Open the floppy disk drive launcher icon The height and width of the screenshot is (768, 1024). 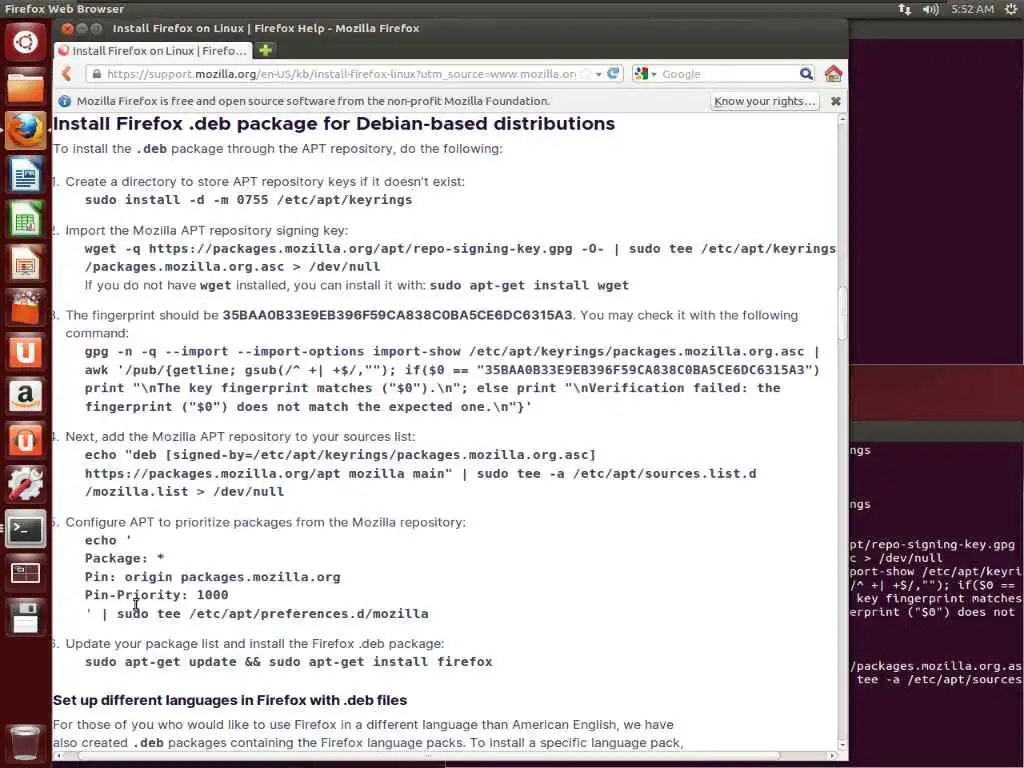click(x=25, y=617)
